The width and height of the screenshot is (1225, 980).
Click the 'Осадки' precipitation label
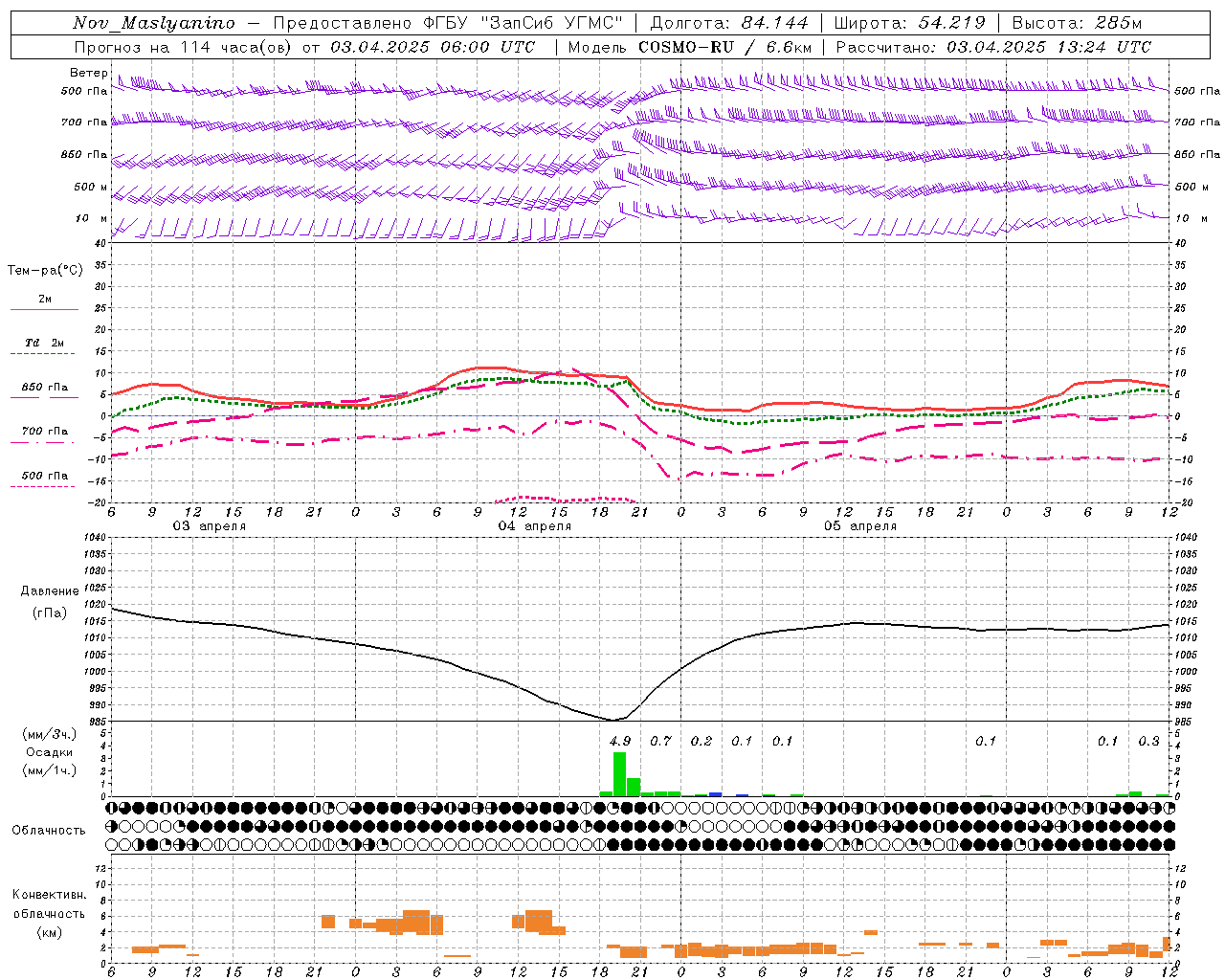click(x=50, y=752)
